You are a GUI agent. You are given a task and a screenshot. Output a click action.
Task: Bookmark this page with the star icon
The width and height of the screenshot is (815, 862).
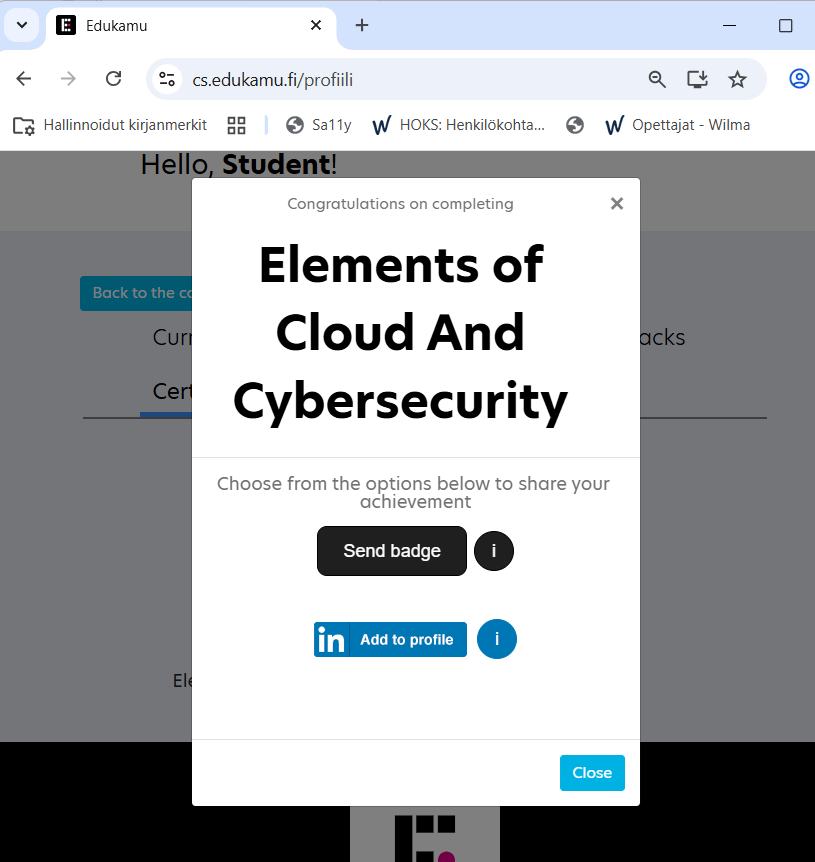(x=737, y=79)
